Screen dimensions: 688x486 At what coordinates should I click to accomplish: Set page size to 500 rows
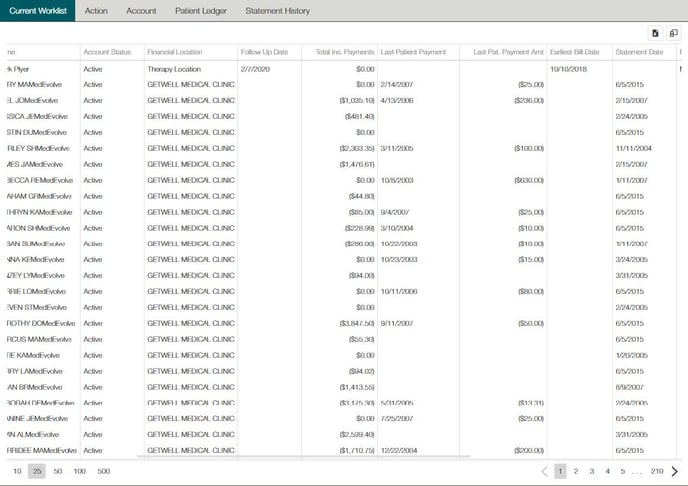103,471
